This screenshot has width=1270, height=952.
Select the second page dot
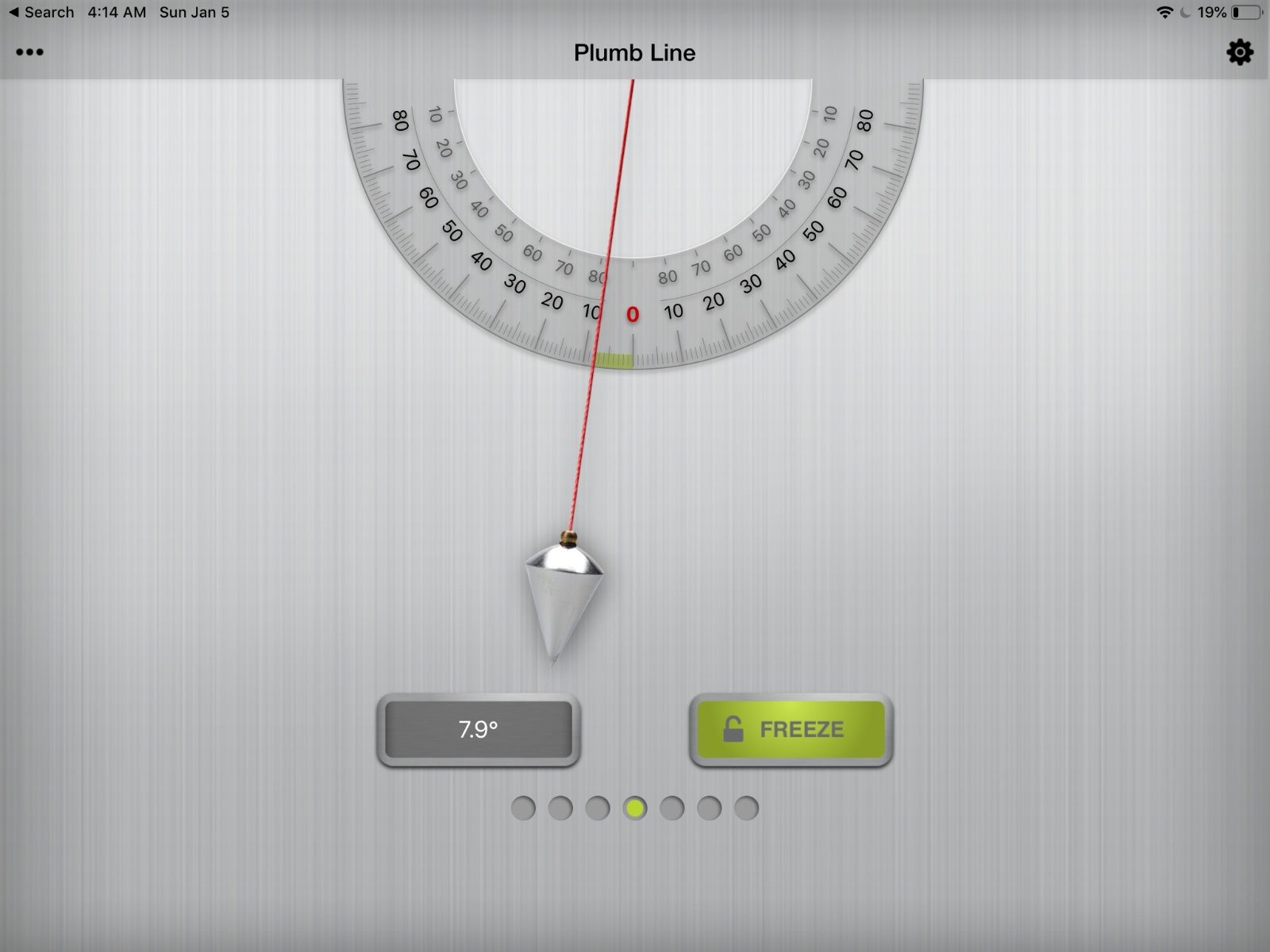click(x=560, y=808)
